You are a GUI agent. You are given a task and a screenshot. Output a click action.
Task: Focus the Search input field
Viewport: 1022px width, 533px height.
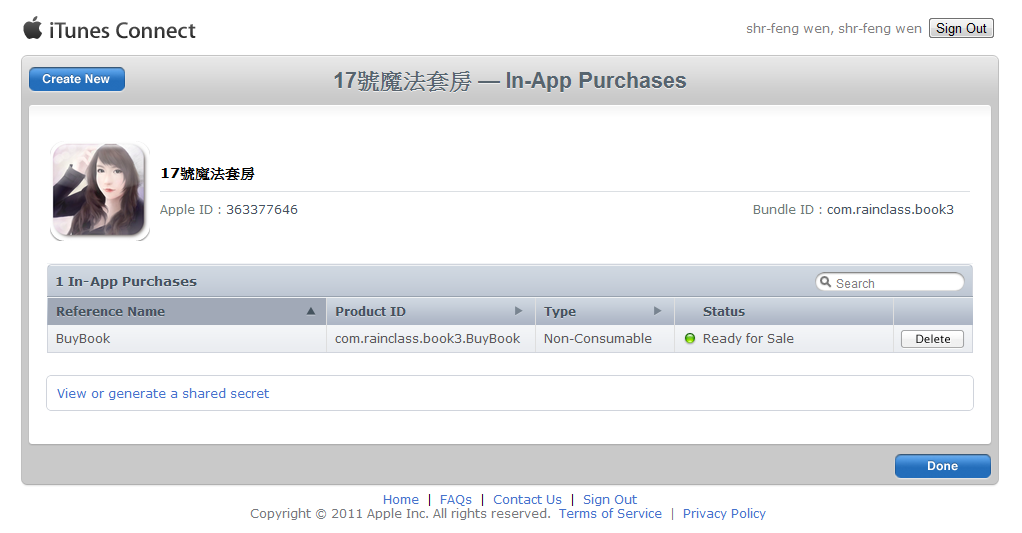point(890,282)
